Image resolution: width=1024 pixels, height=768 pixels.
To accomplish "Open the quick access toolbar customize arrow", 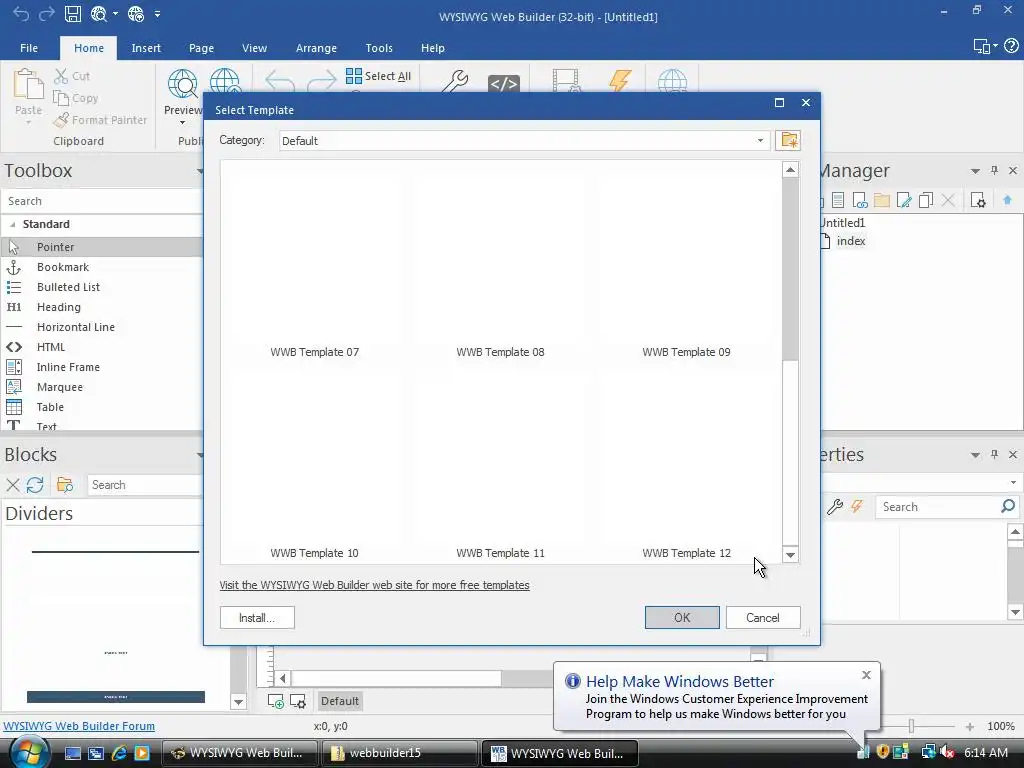I will tap(157, 14).
